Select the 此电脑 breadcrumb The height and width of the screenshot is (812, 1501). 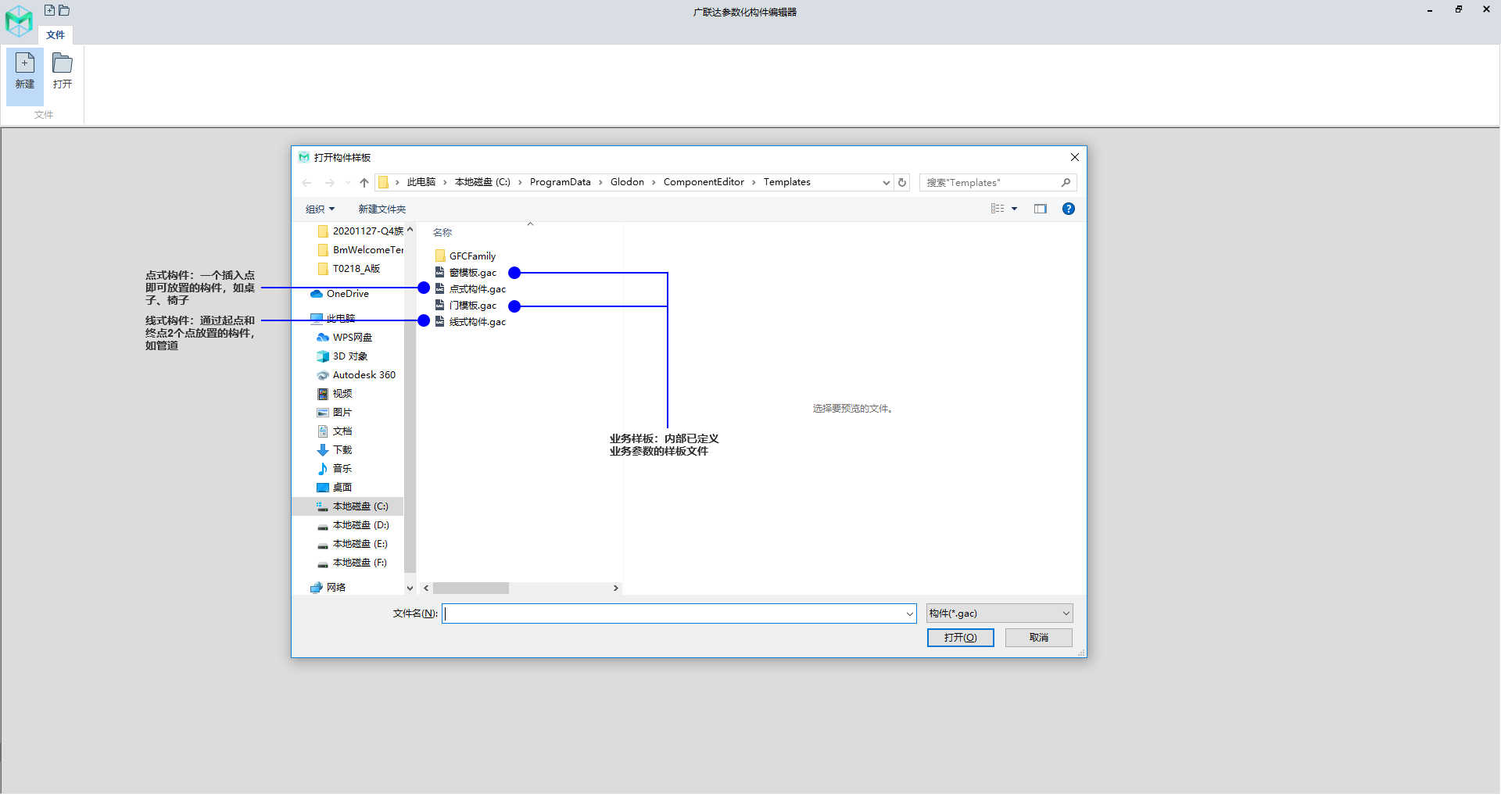point(421,182)
